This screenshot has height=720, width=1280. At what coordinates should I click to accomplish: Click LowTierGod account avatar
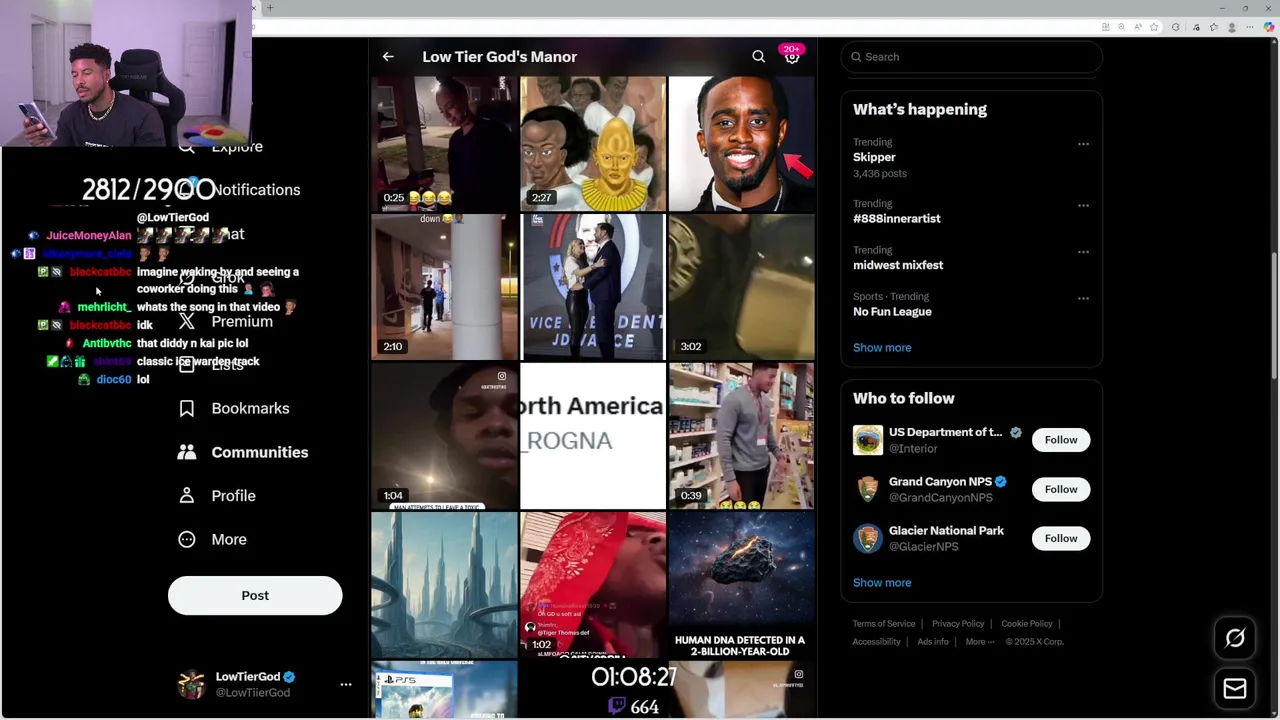191,685
